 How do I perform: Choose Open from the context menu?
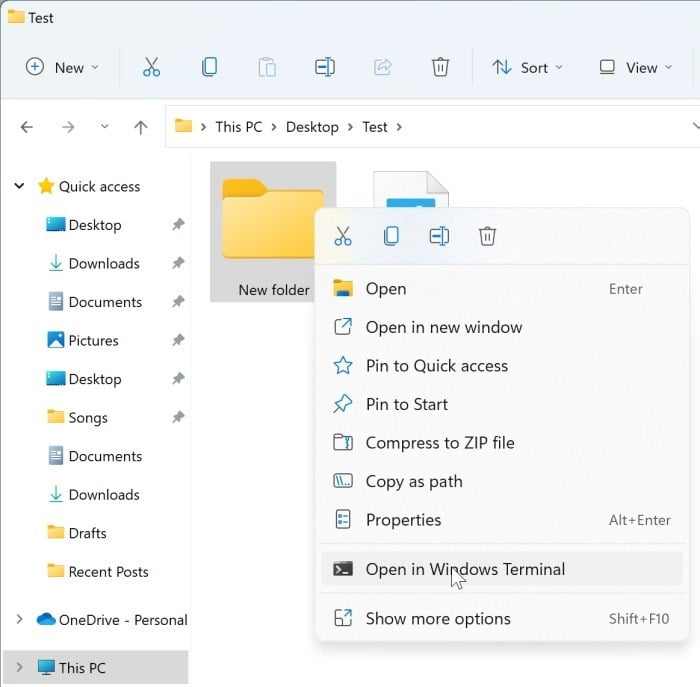502,289
